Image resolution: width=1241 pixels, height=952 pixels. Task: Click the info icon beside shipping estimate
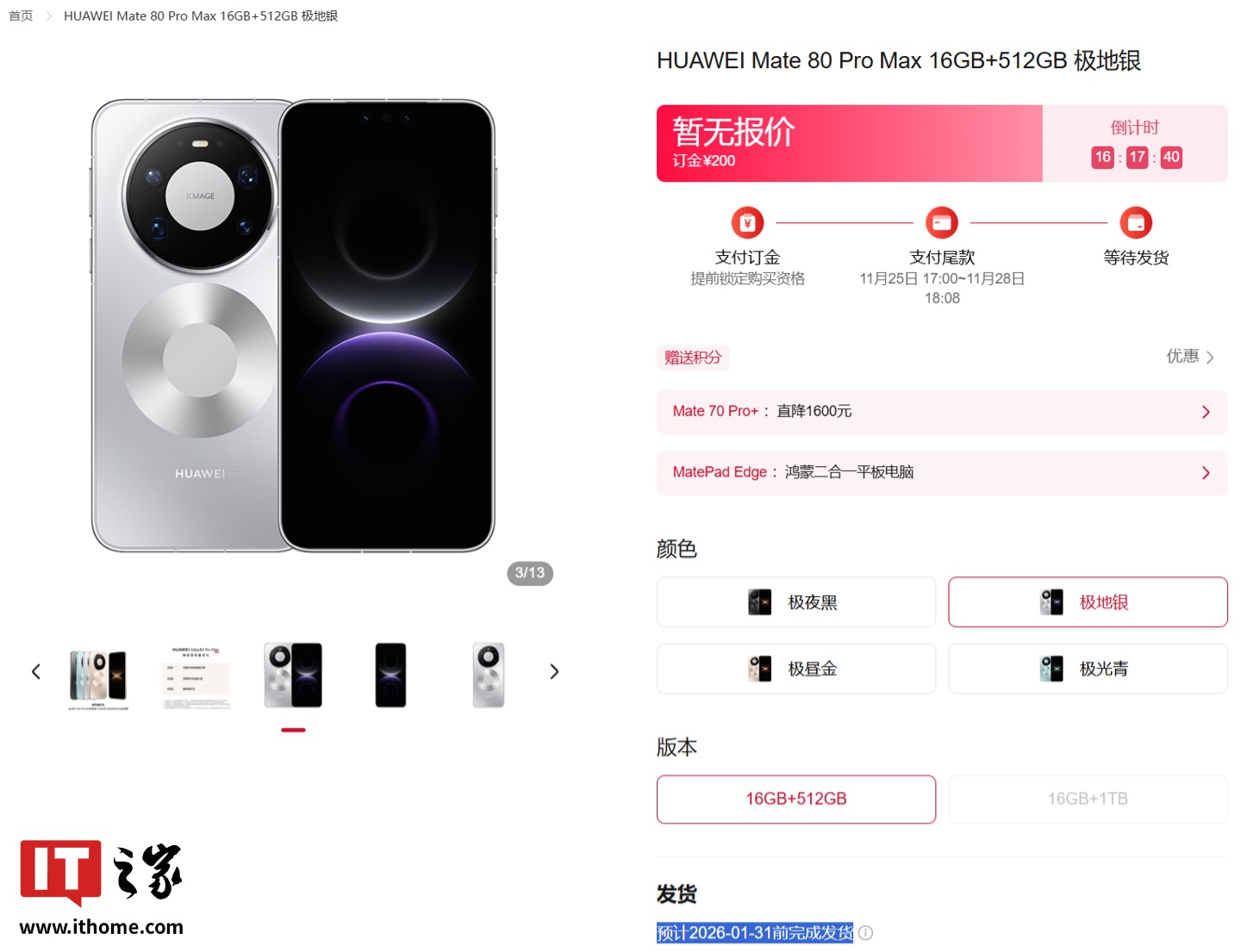click(866, 933)
